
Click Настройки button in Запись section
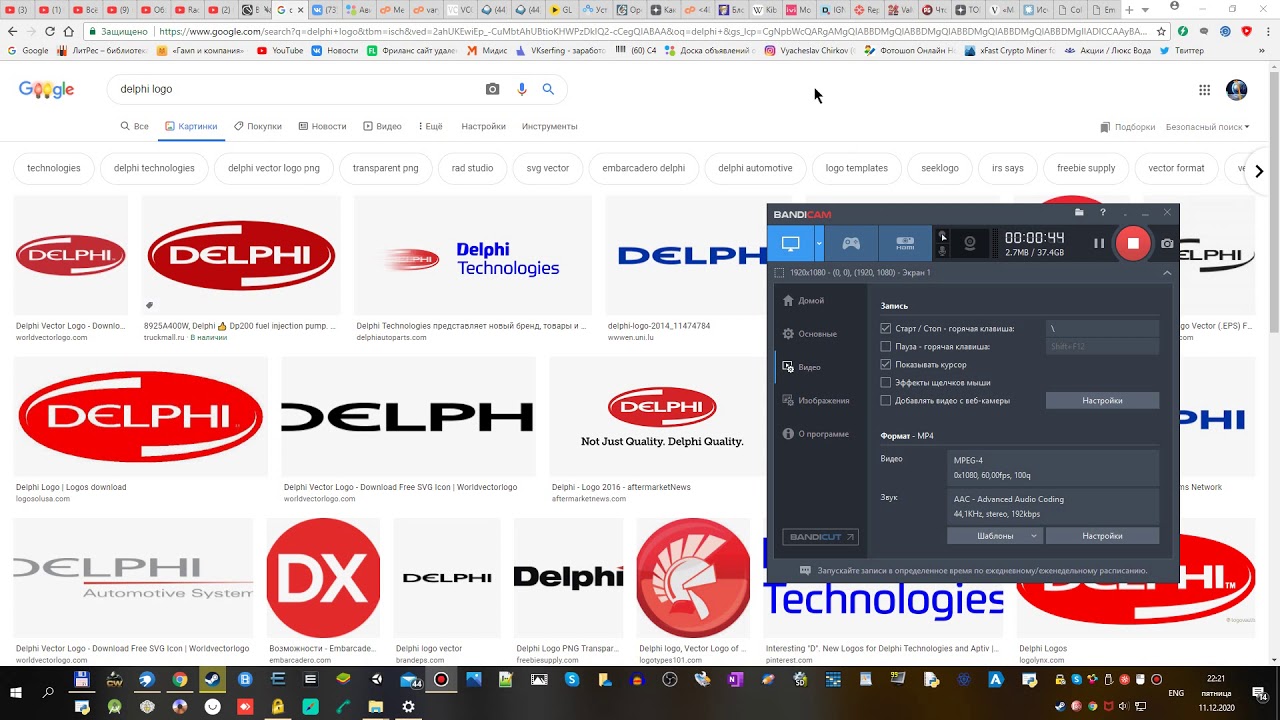pyautogui.click(x=1102, y=400)
